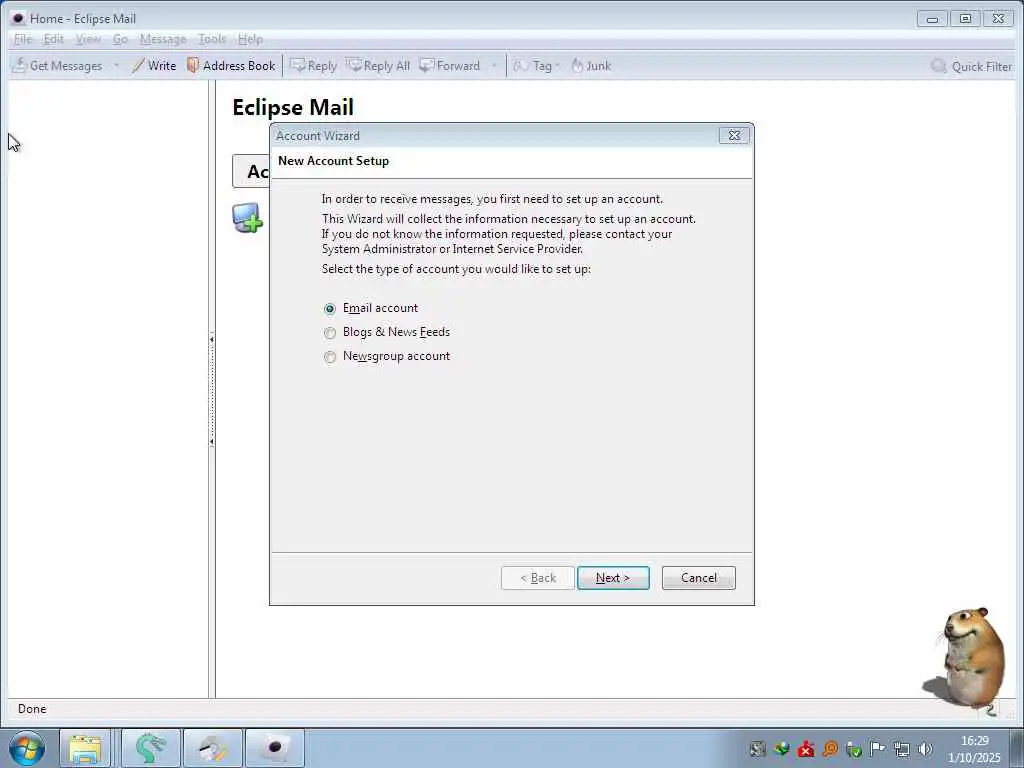Toggle the Quick Filter
Image resolution: width=1024 pixels, height=768 pixels.
click(x=972, y=66)
